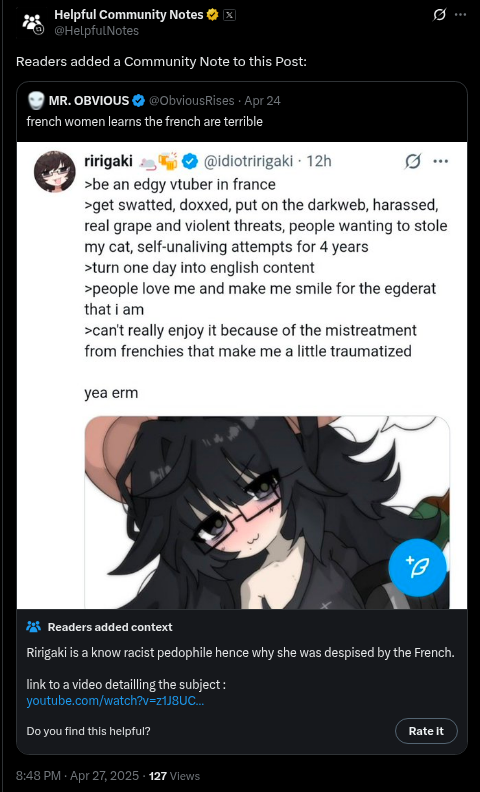Open ririgaki's profile picture
480x792 pixels.
point(55,171)
